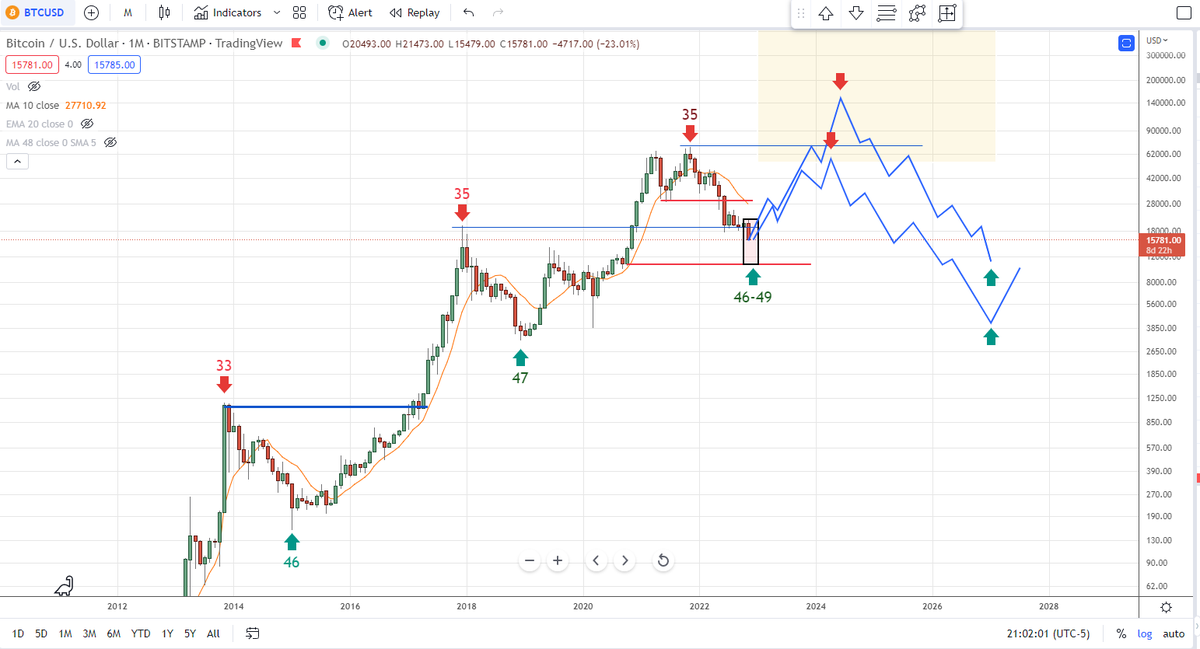
Task: Expand favorite indicators dropdown arrow
Action: [x=277, y=13]
